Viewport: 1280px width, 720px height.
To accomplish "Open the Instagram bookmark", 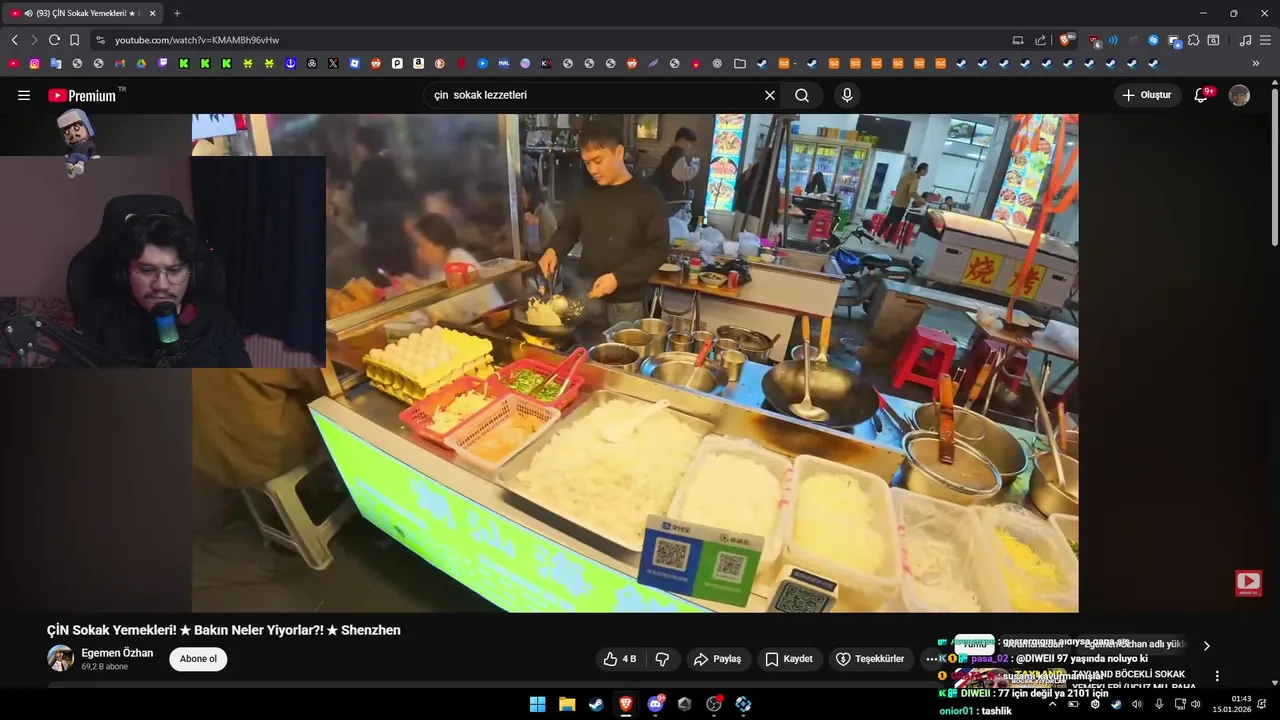I will 34,63.
